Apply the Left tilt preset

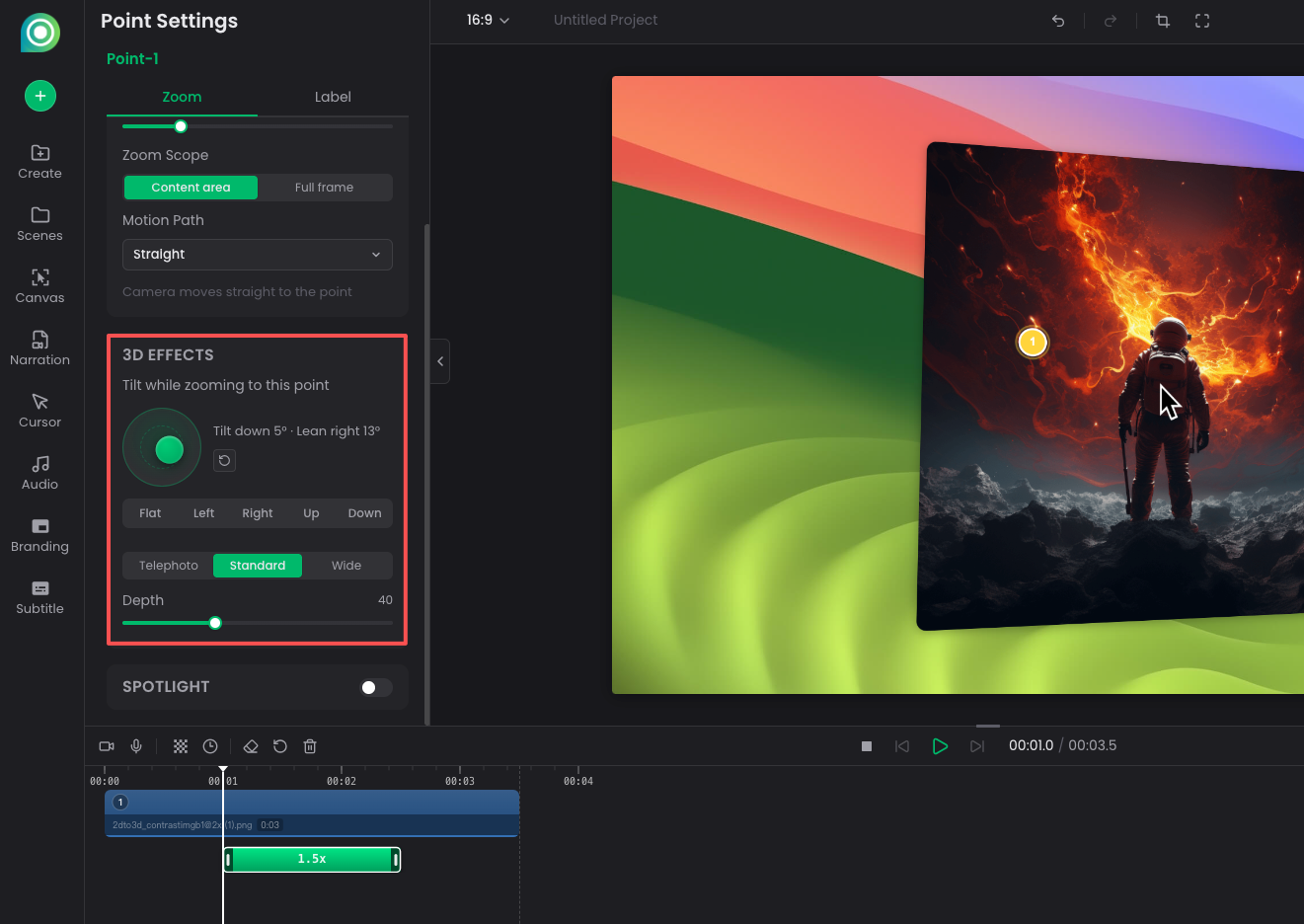click(x=203, y=513)
